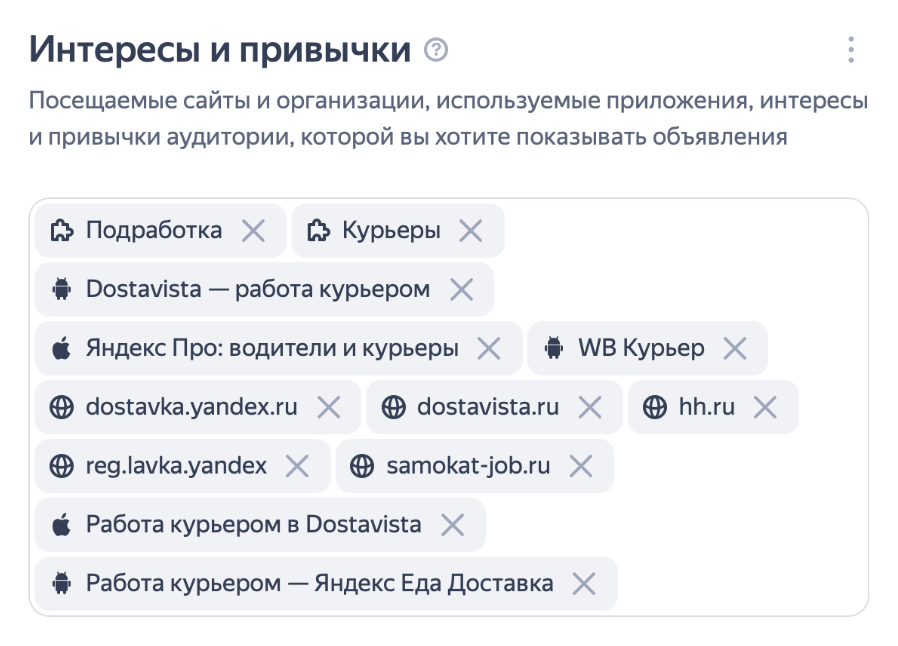
Task: Remove the WB Курьер app tag
Action: pyautogui.click(x=735, y=348)
